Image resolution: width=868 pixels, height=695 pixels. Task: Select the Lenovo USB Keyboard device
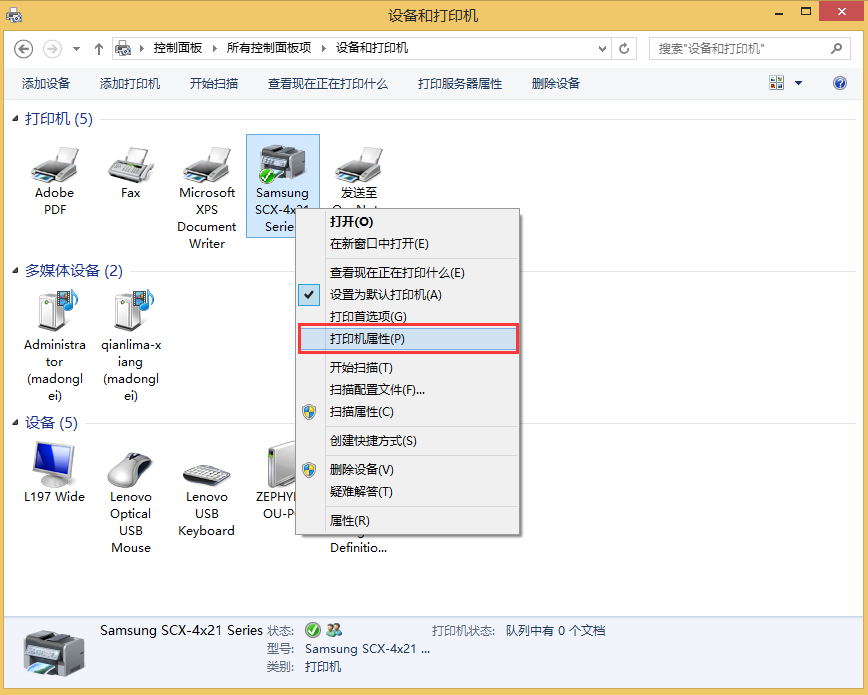(x=206, y=474)
